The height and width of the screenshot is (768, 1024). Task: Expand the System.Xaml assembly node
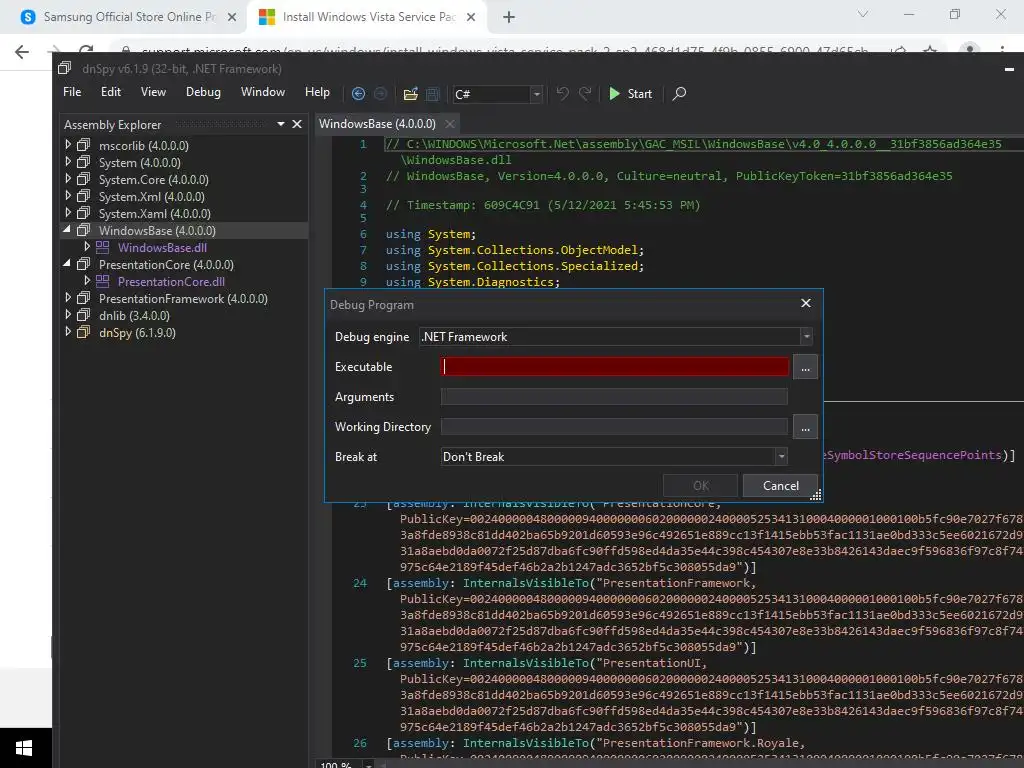[x=68, y=212]
